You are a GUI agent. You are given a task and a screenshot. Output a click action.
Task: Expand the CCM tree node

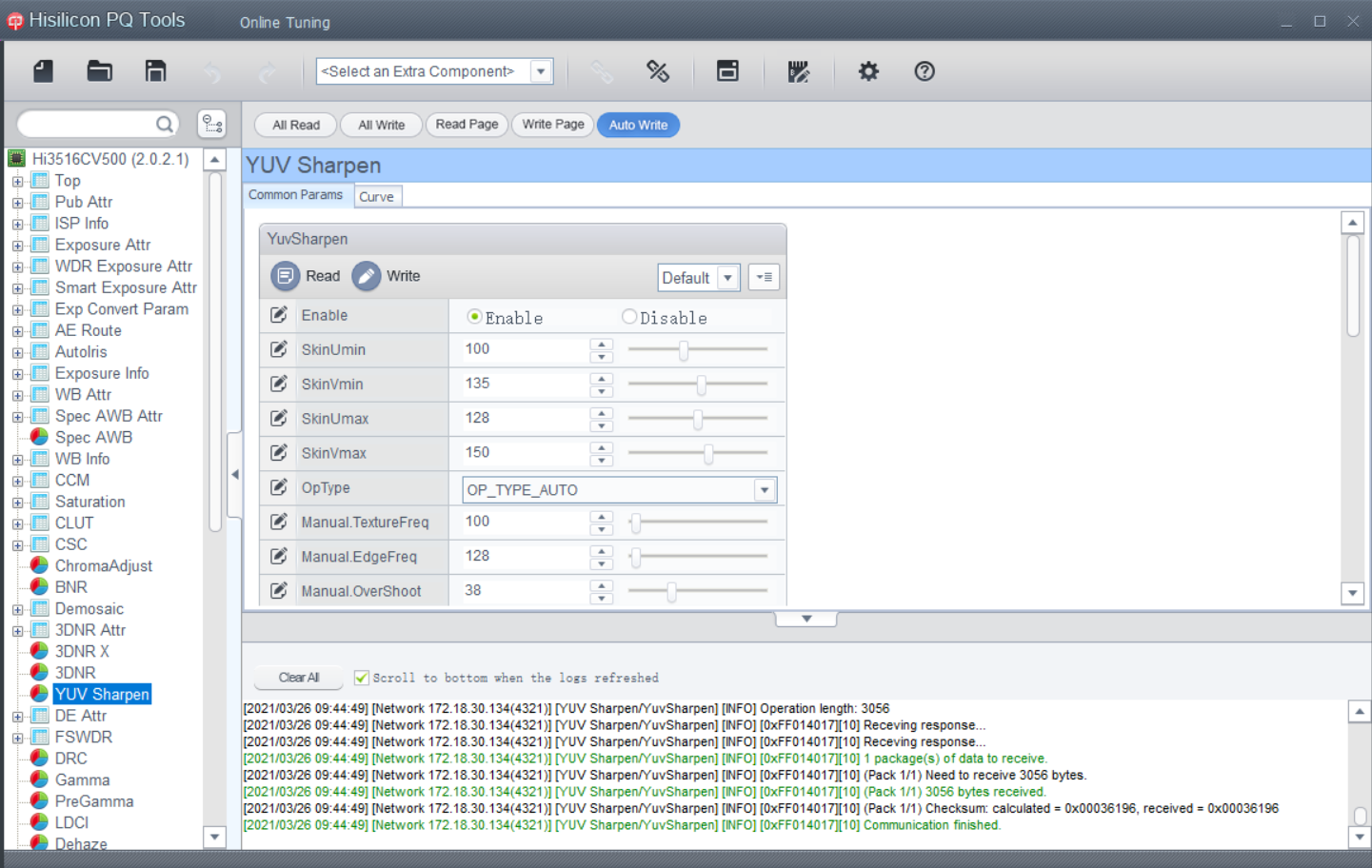point(17,481)
